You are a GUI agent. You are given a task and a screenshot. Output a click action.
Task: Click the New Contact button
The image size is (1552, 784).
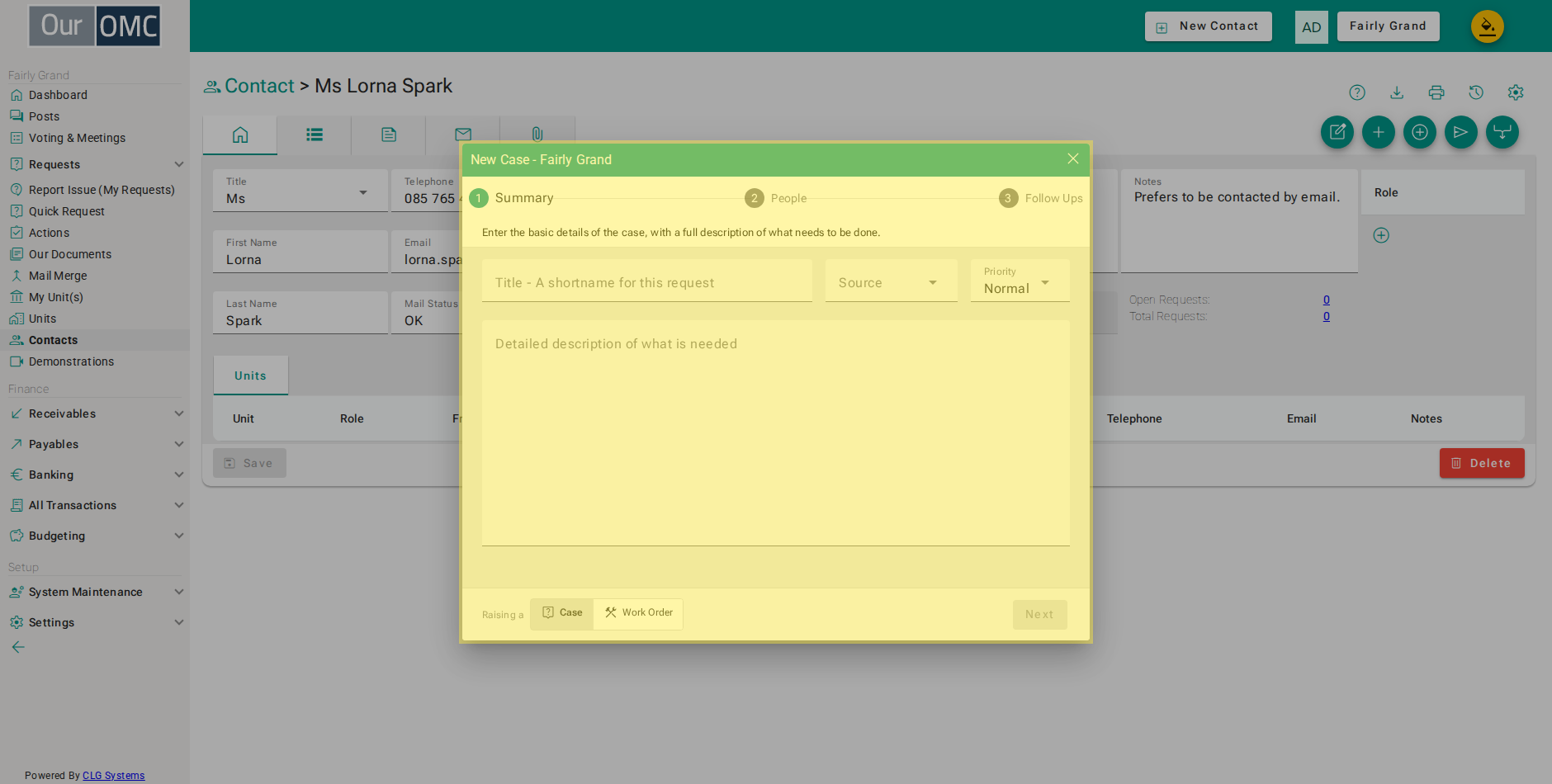tap(1209, 26)
